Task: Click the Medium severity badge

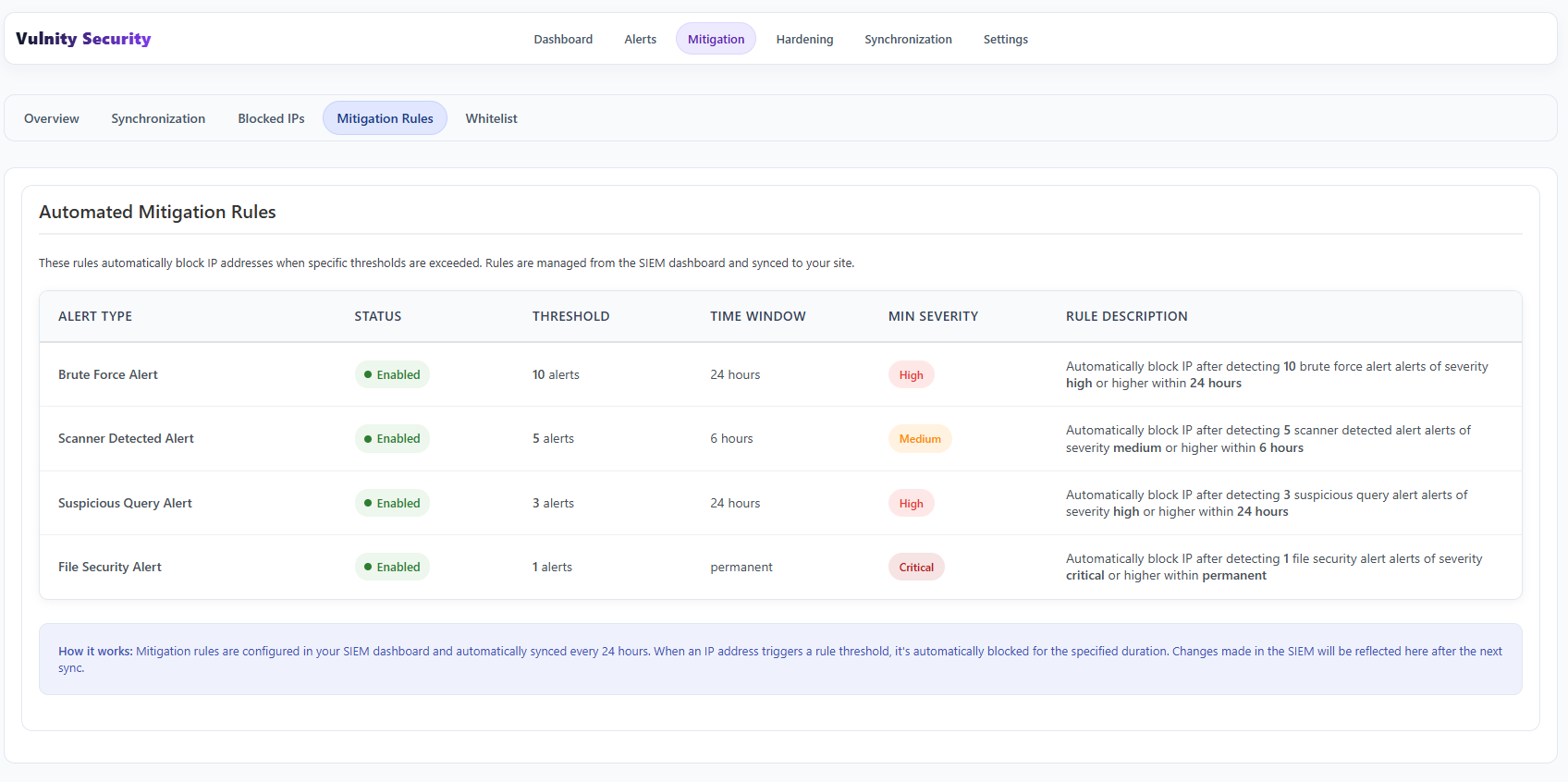Action: pos(920,438)
